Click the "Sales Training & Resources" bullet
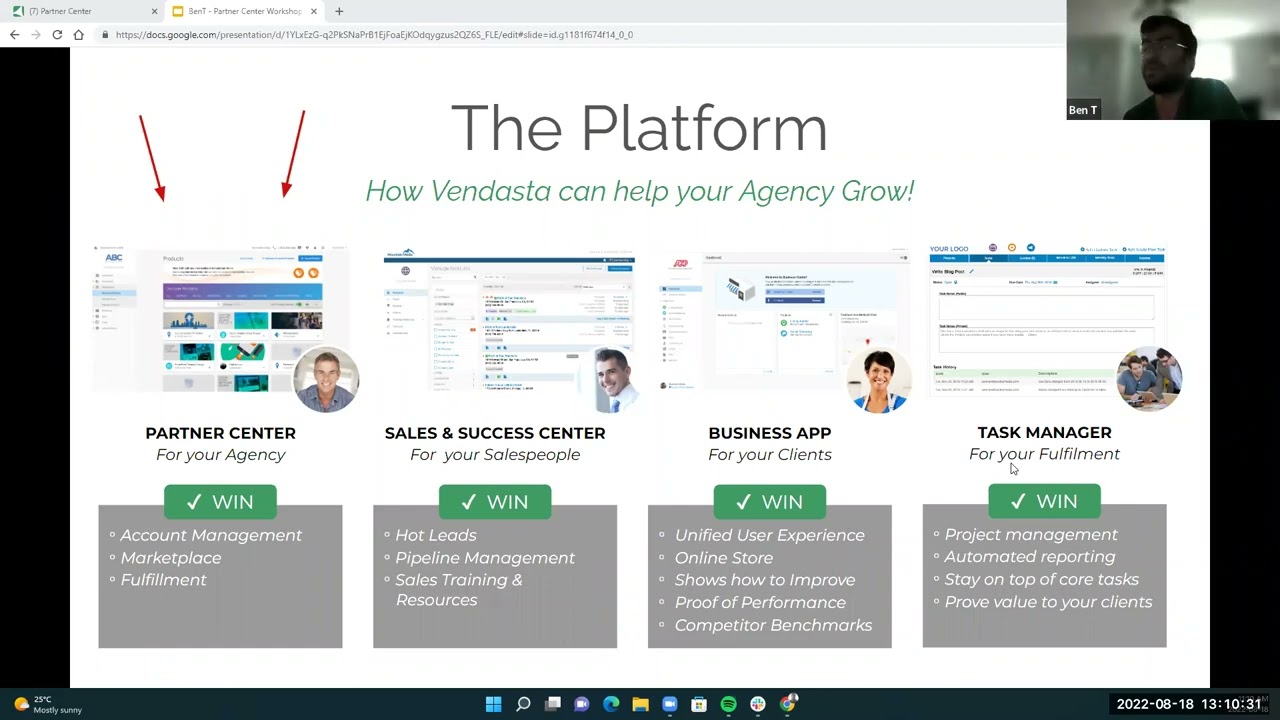The image size is (1280, 720). (459, 590)
